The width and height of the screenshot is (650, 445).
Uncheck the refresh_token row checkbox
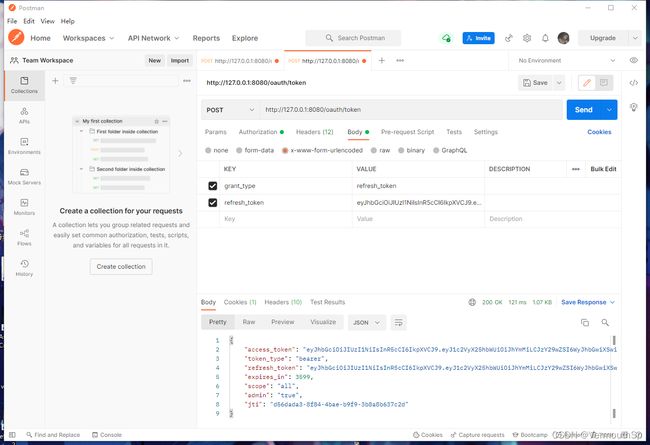pos(213,202)
